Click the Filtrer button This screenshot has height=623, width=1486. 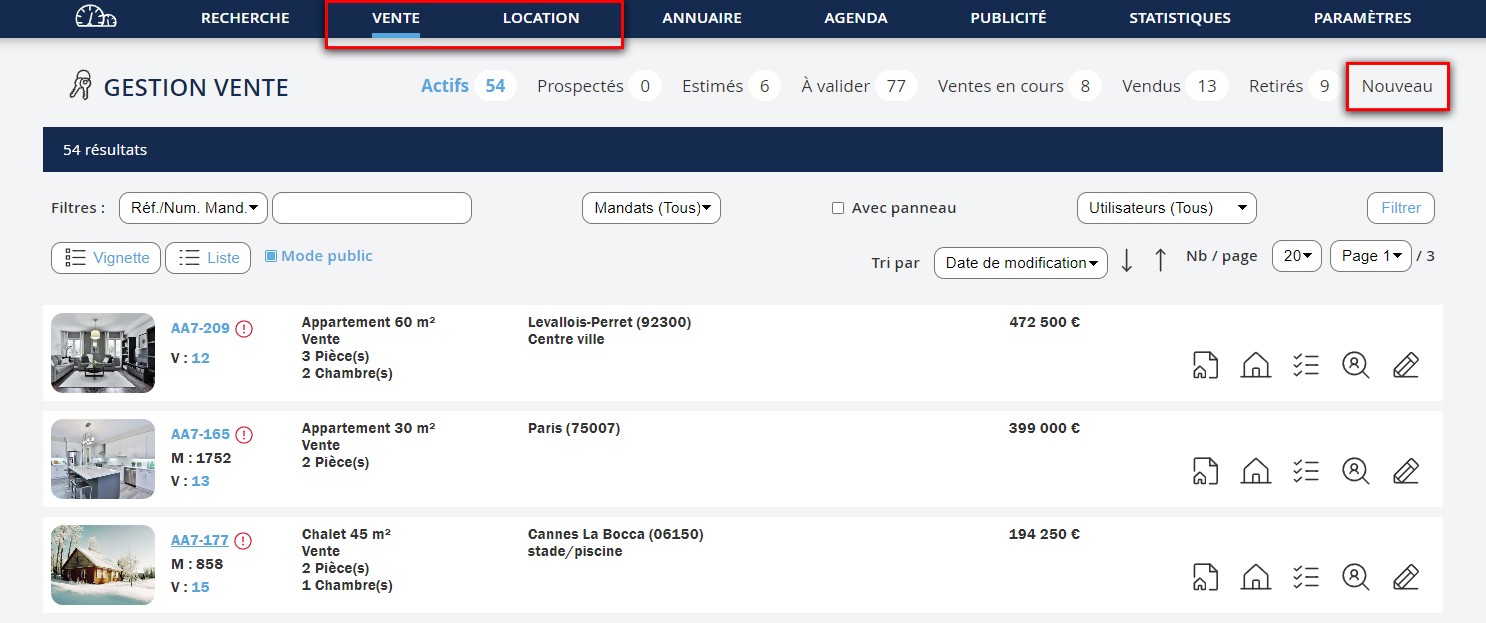pyautogui.click(x=1400, y=208)
